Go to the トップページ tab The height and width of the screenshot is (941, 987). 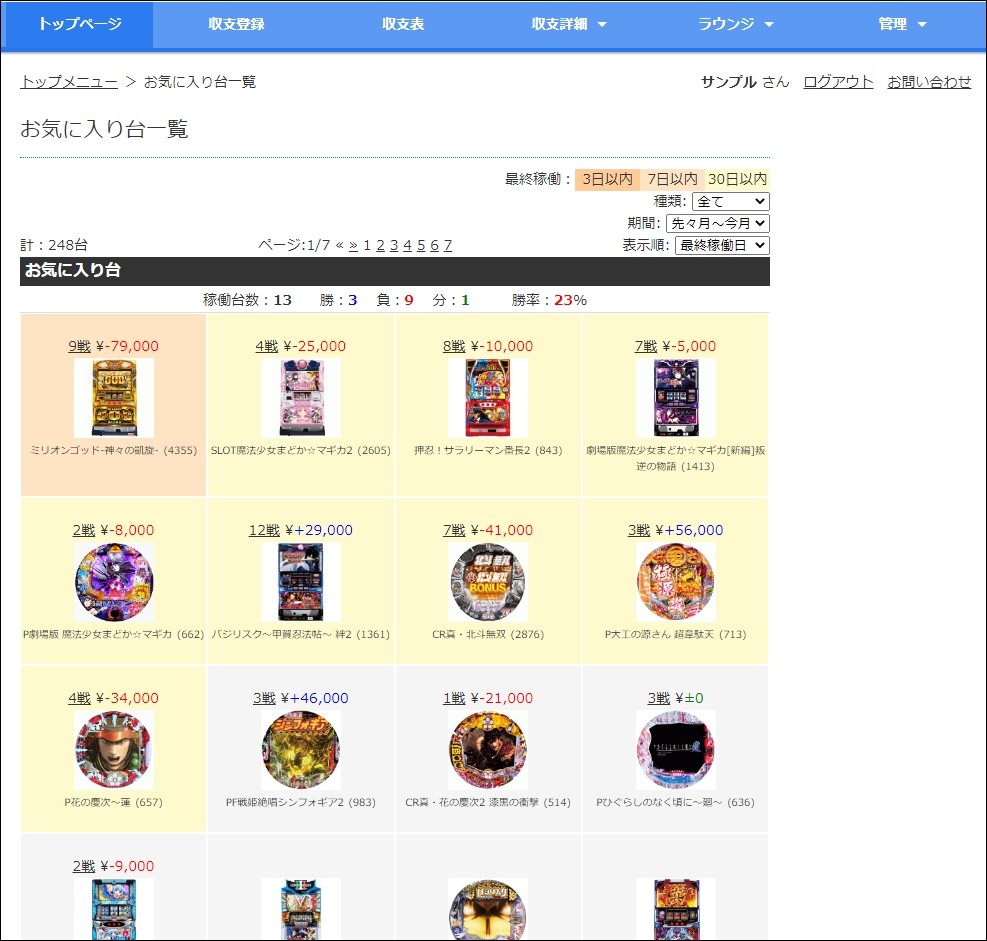click(80, 24)
